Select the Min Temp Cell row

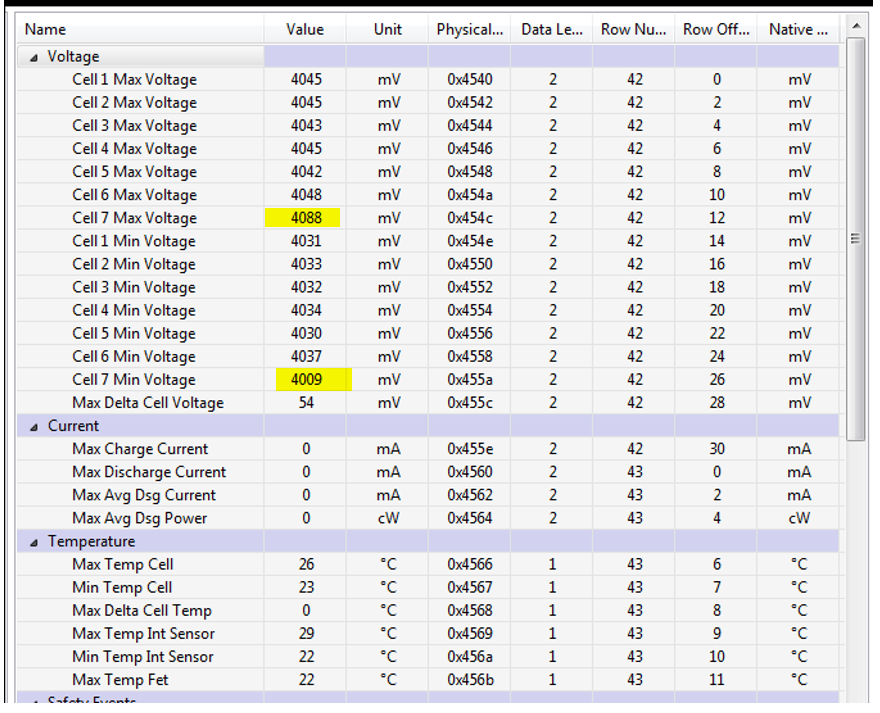[428, 587]
